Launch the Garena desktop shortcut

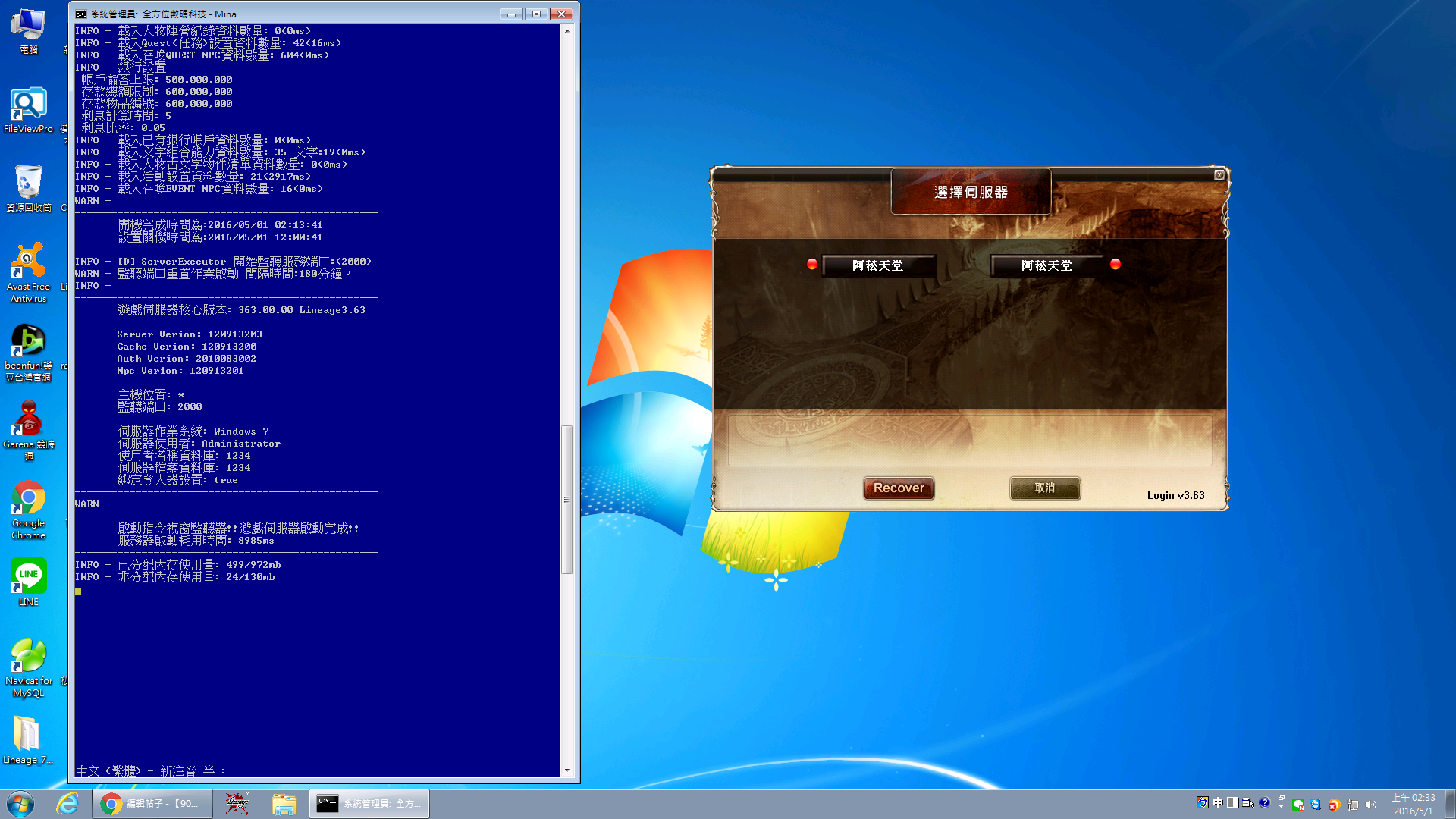(28, 431)
